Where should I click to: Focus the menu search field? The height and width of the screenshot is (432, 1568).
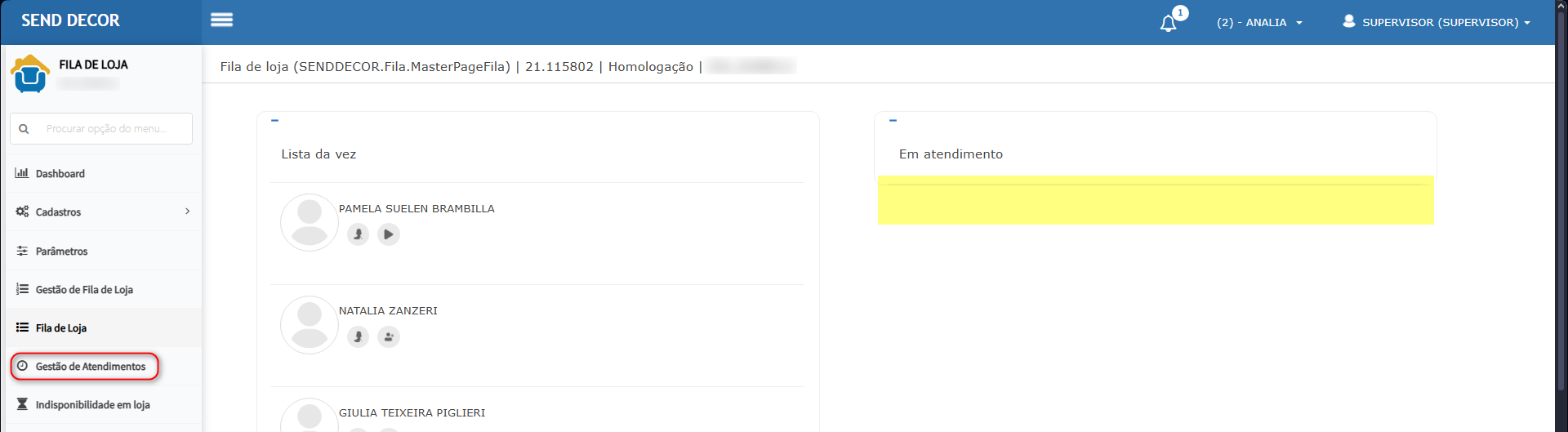pyautogui.click(x=101, y=128)
